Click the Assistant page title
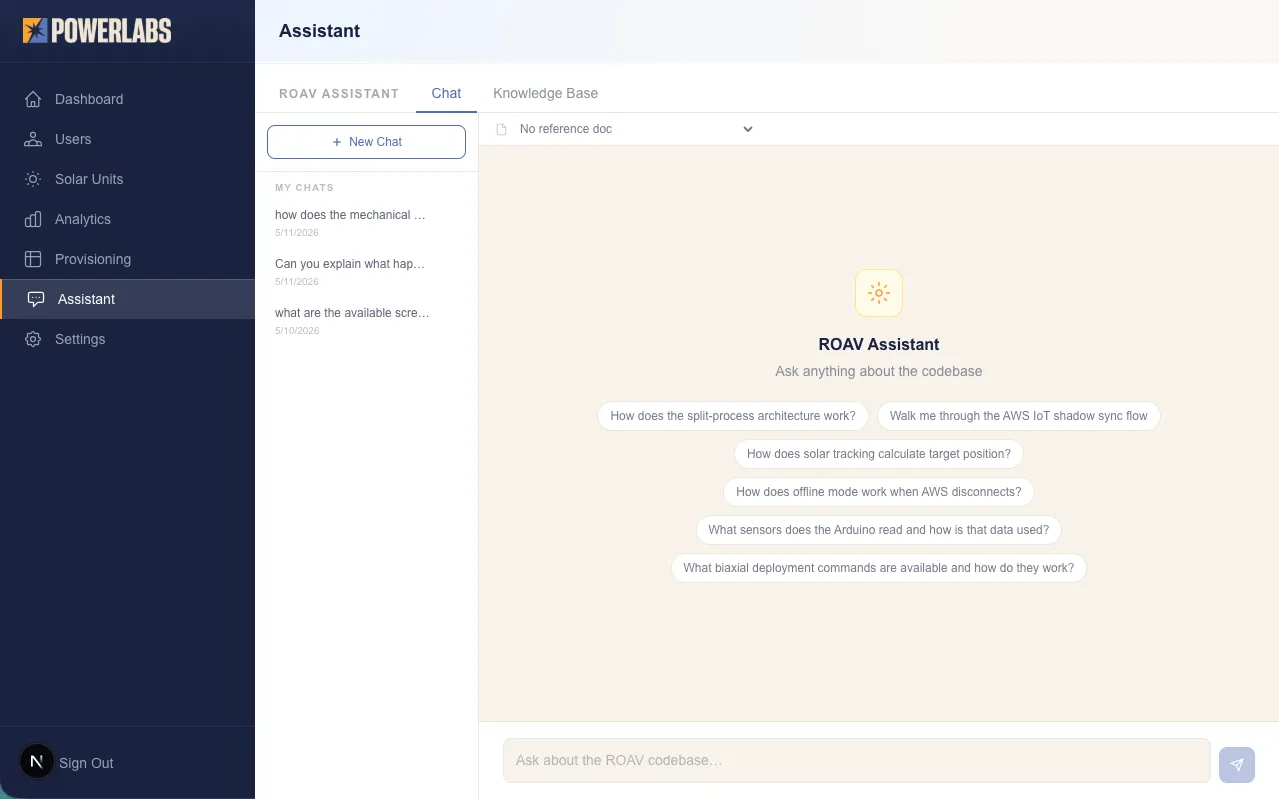This screenshot has width=1279, height=799. click(319, 31)
